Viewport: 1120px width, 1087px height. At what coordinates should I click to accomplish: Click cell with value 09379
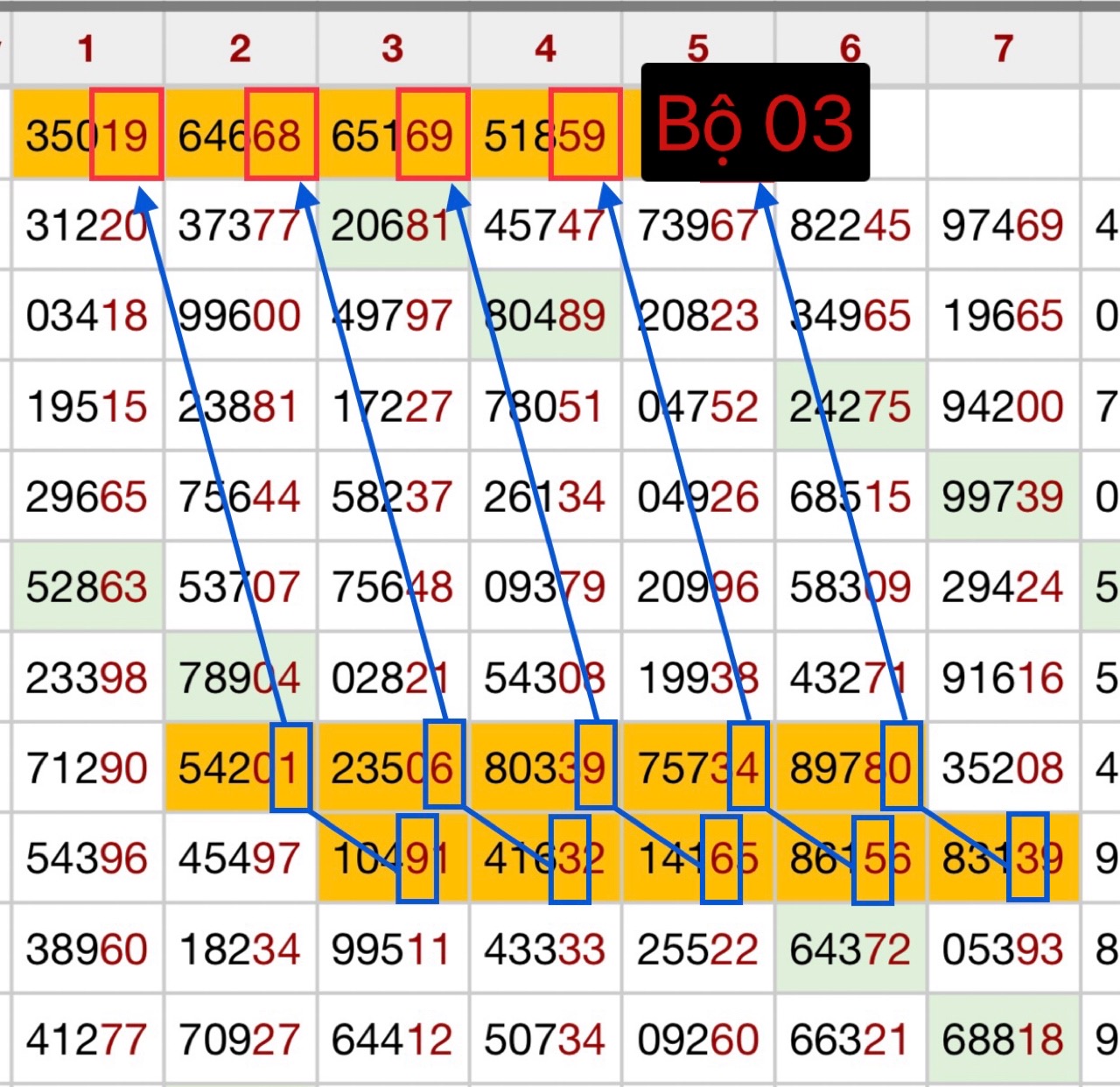[x=546, y=586]
